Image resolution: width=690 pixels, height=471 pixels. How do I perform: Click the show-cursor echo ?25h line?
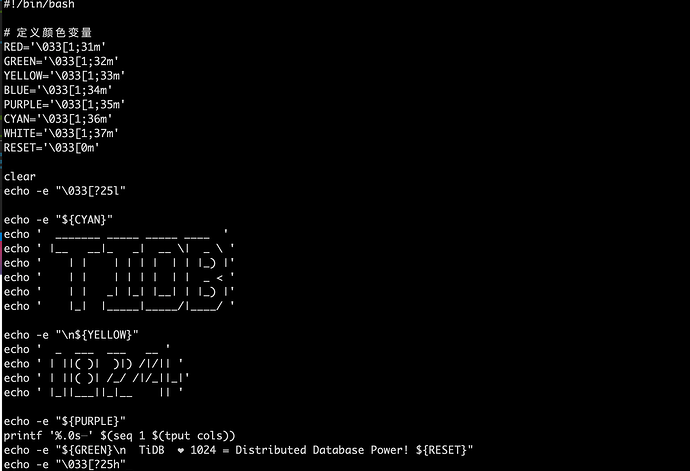[65, 464]
